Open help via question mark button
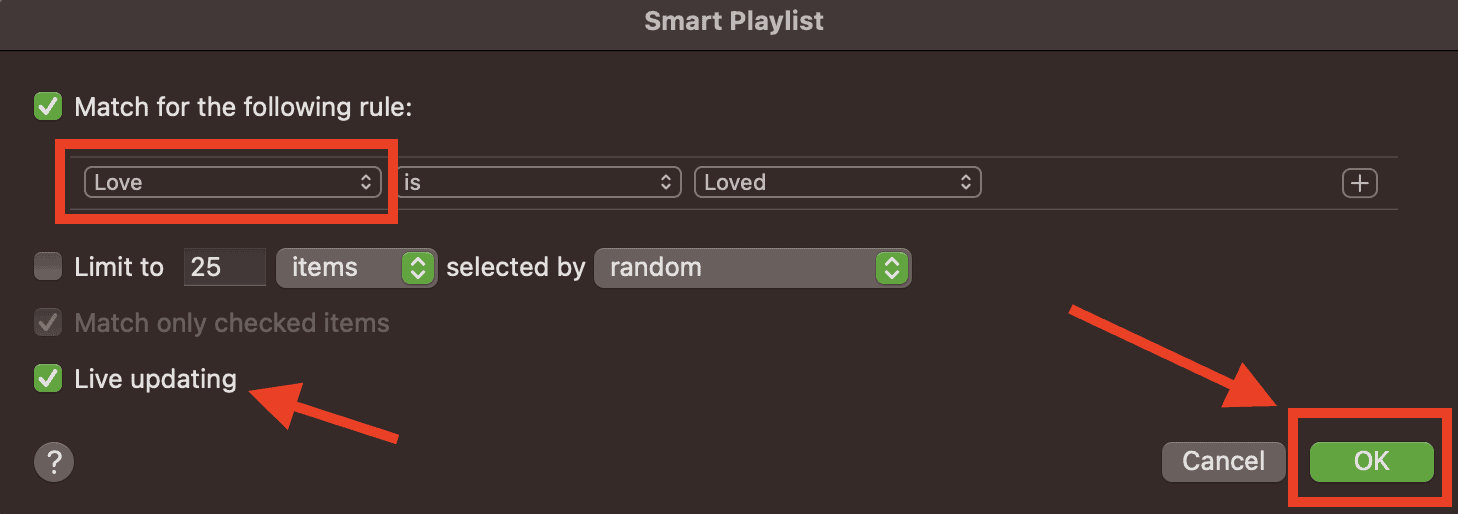Screen dimensions: 1458x514 (x=54, y=462)
